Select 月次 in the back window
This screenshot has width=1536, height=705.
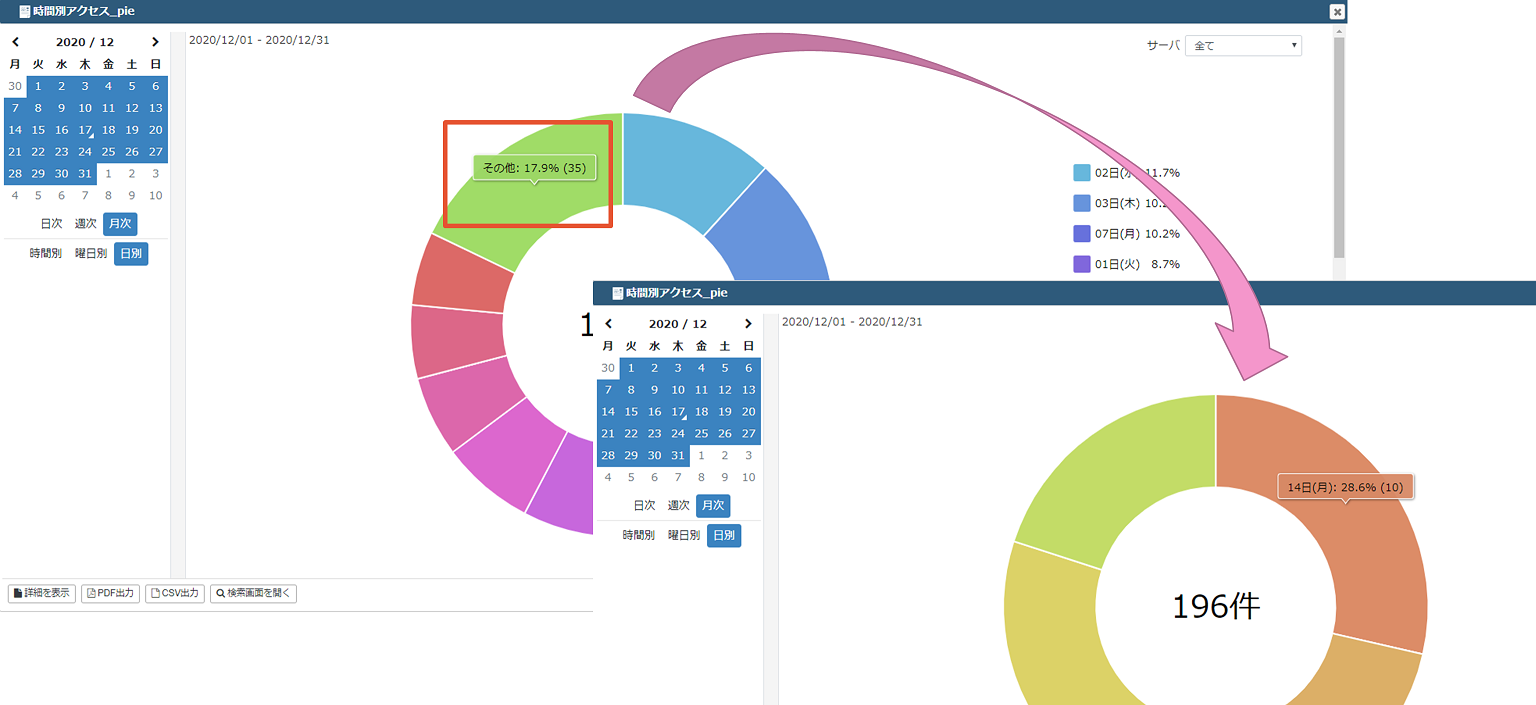[120, 224]
